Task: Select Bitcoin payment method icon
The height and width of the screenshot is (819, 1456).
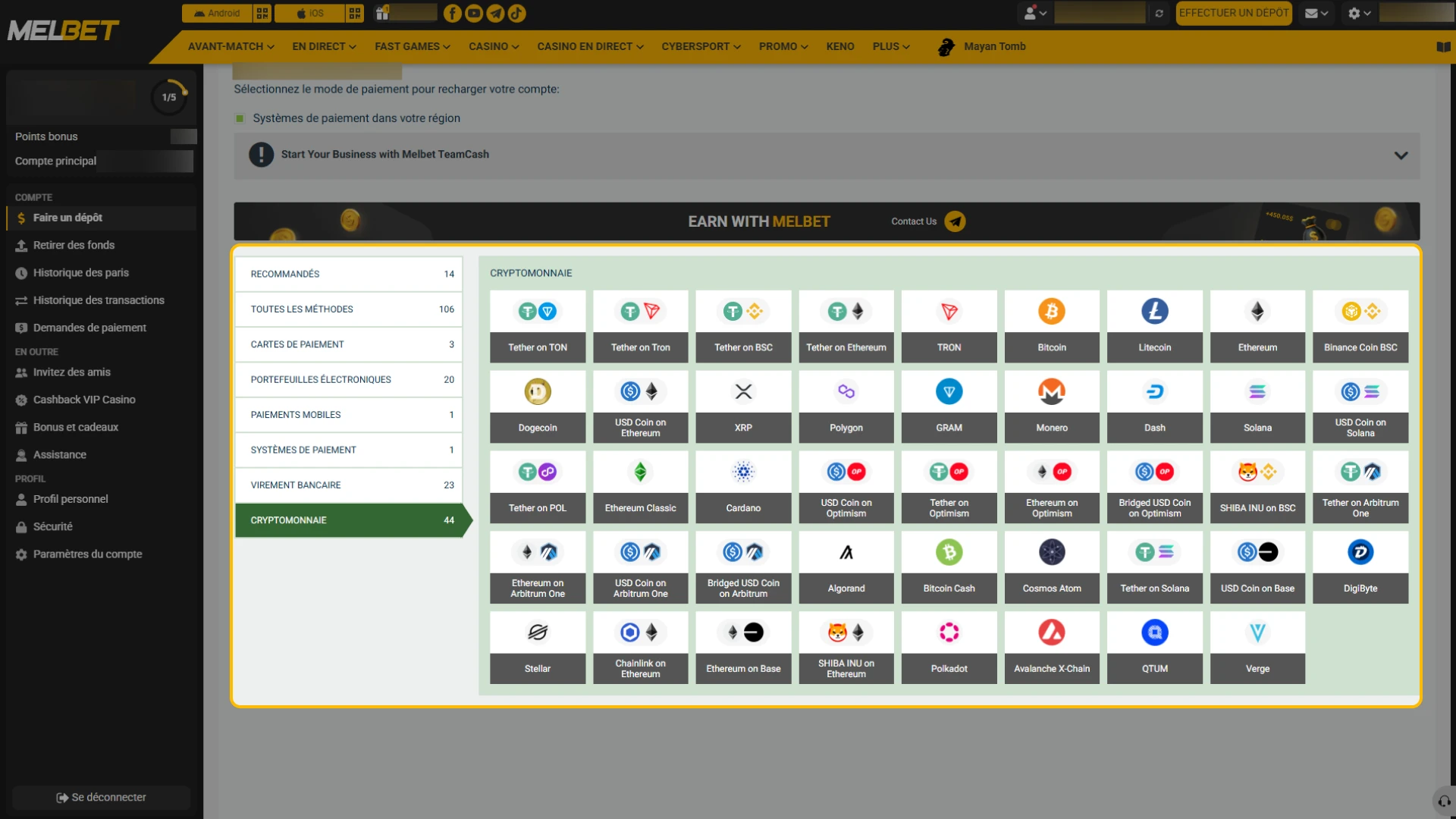Action: pos(1051,312)
